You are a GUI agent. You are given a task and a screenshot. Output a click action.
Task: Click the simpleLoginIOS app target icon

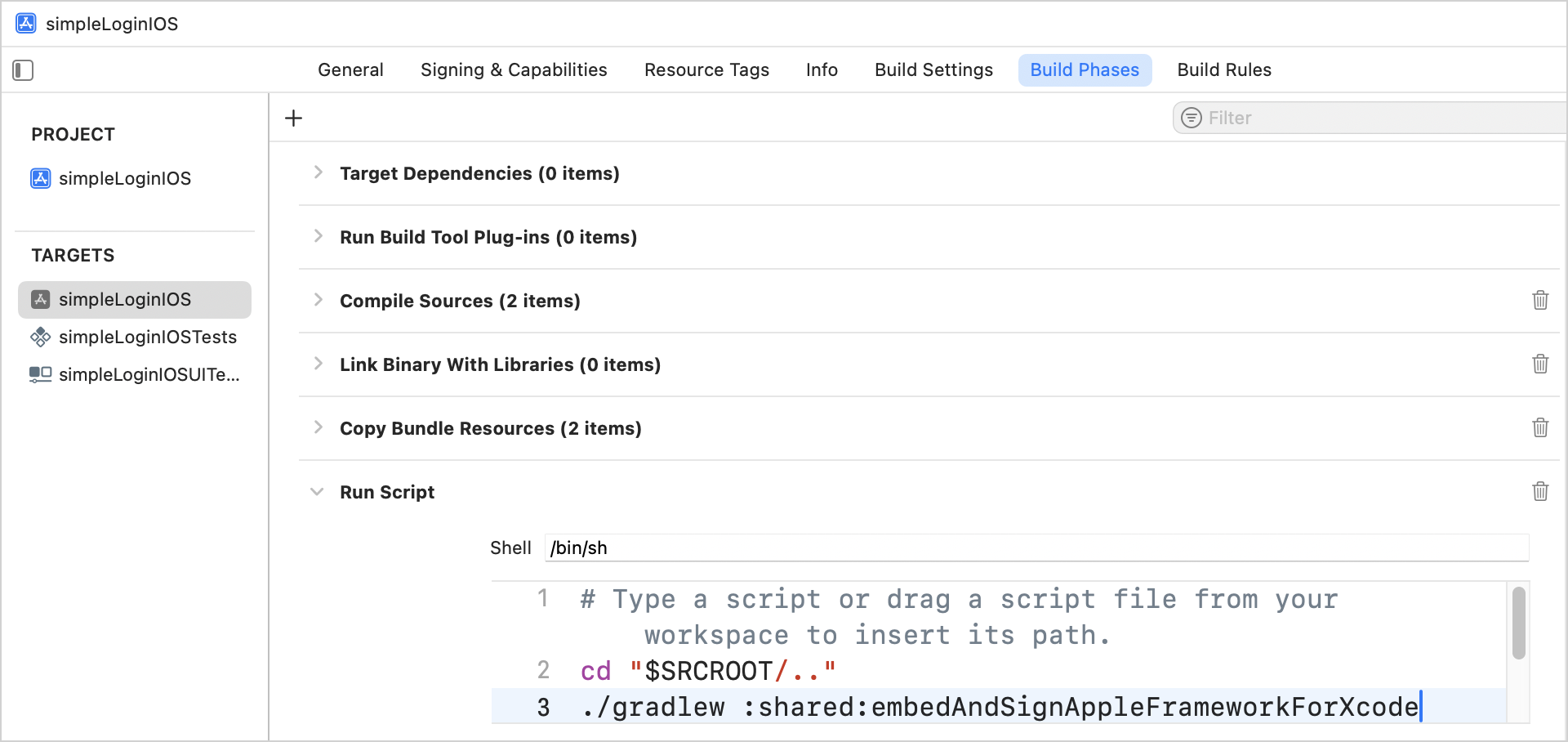pyautogui.click(x=41, y=299)
